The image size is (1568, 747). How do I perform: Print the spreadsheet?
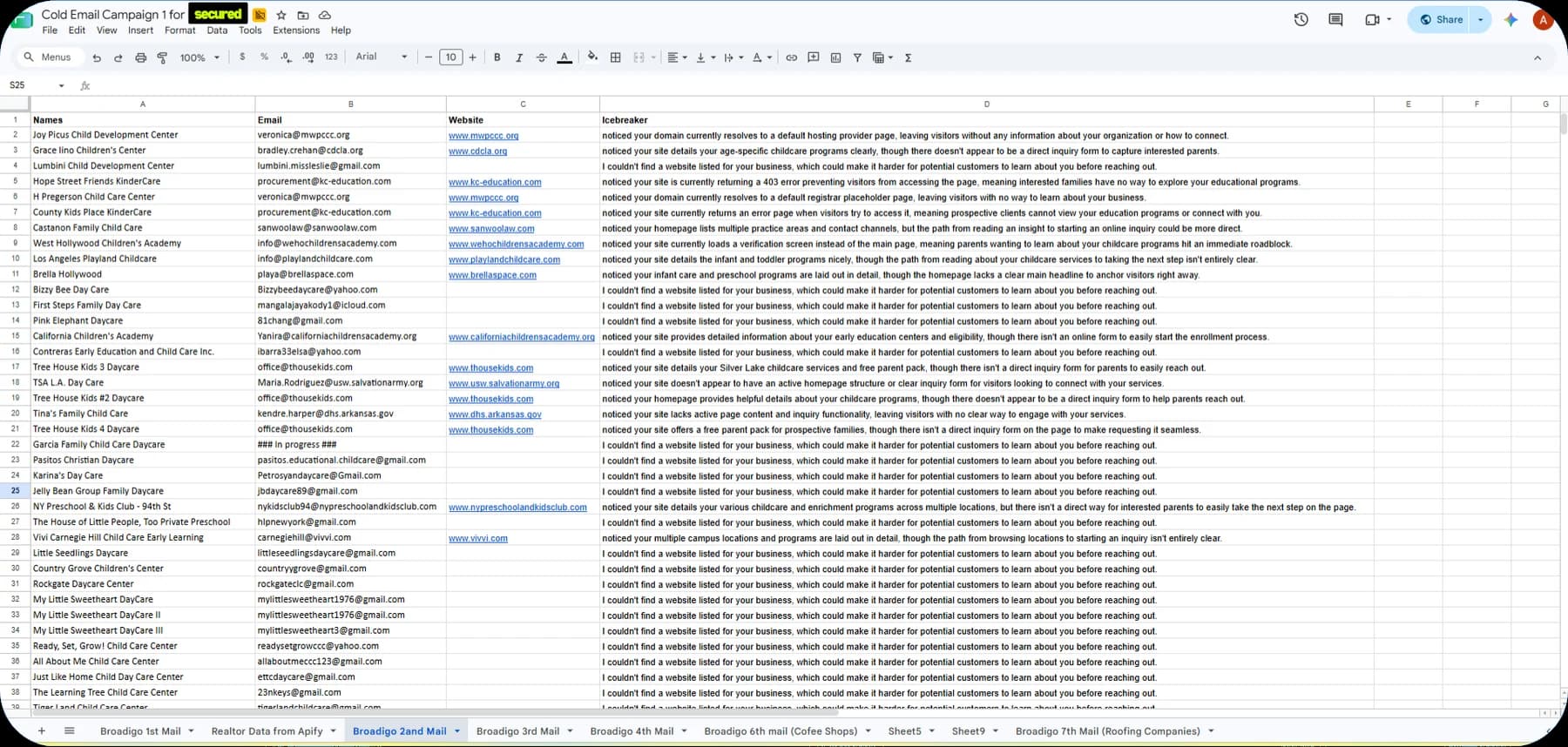coord(140,57)
